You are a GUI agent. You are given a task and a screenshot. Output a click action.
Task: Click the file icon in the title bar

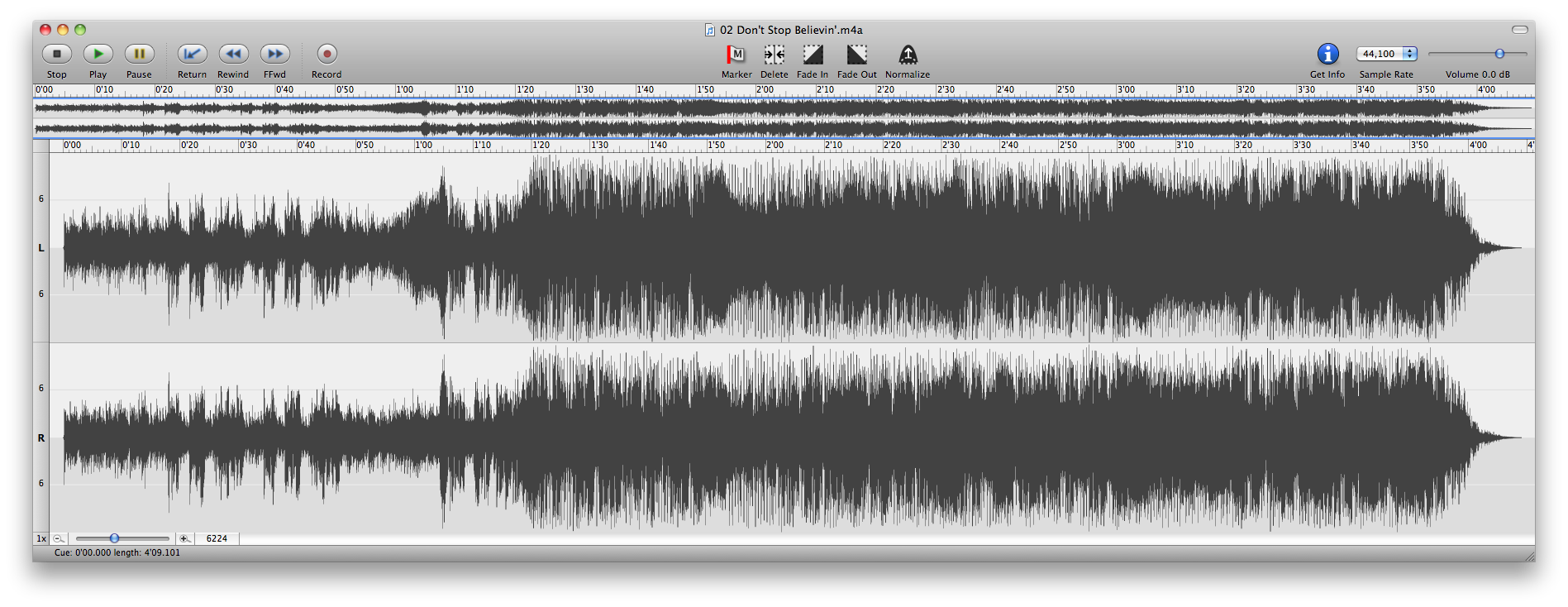click(x=709, y=30)
